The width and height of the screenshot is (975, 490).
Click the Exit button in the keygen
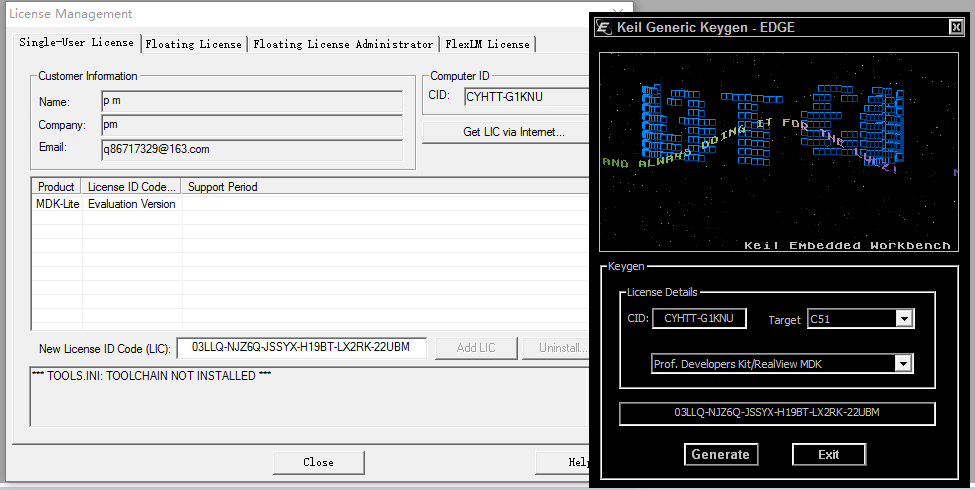pos(828,454)
